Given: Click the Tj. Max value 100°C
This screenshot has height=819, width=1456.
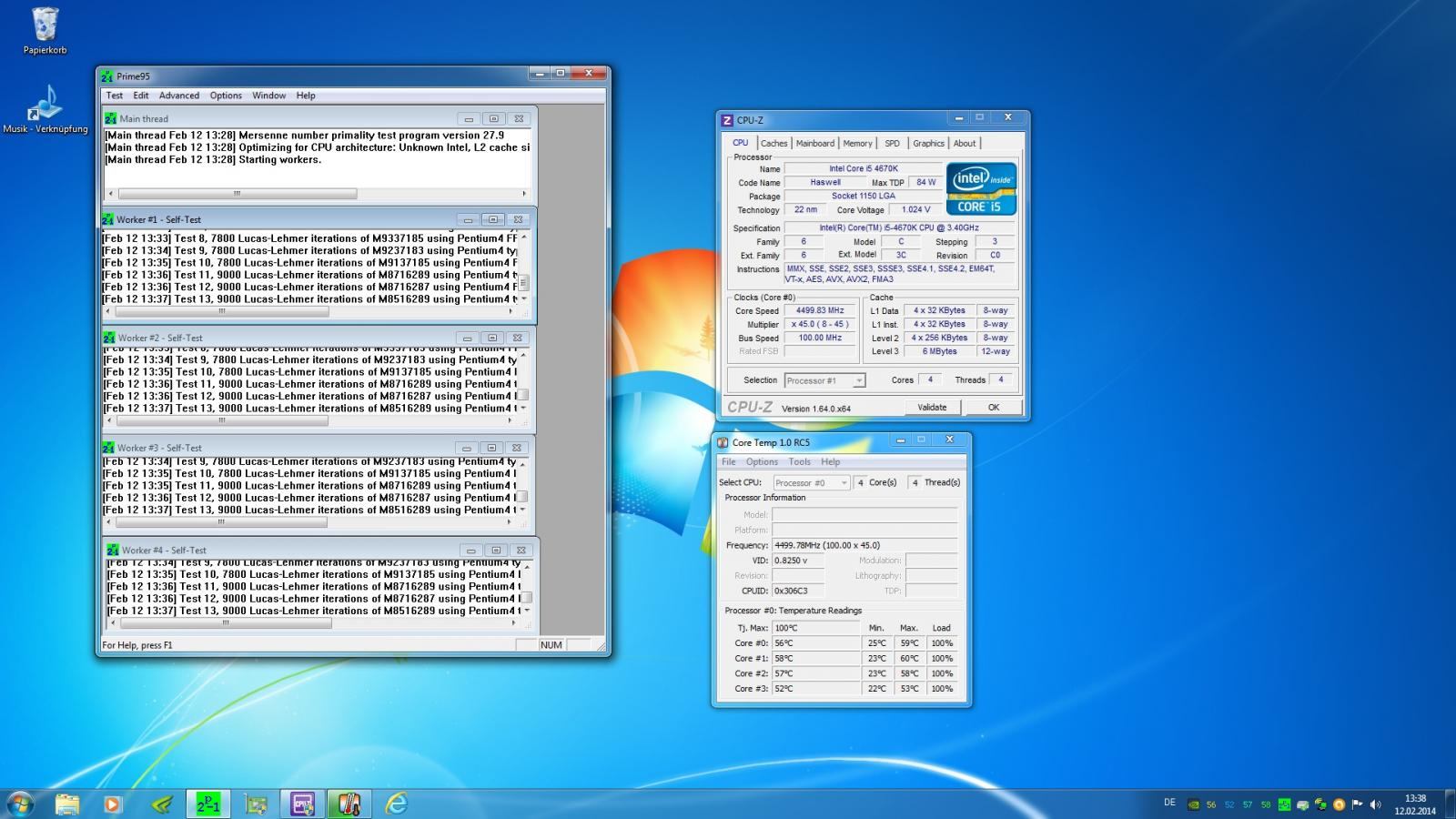Looking at the screenshot, I should [x=815, y=628].
